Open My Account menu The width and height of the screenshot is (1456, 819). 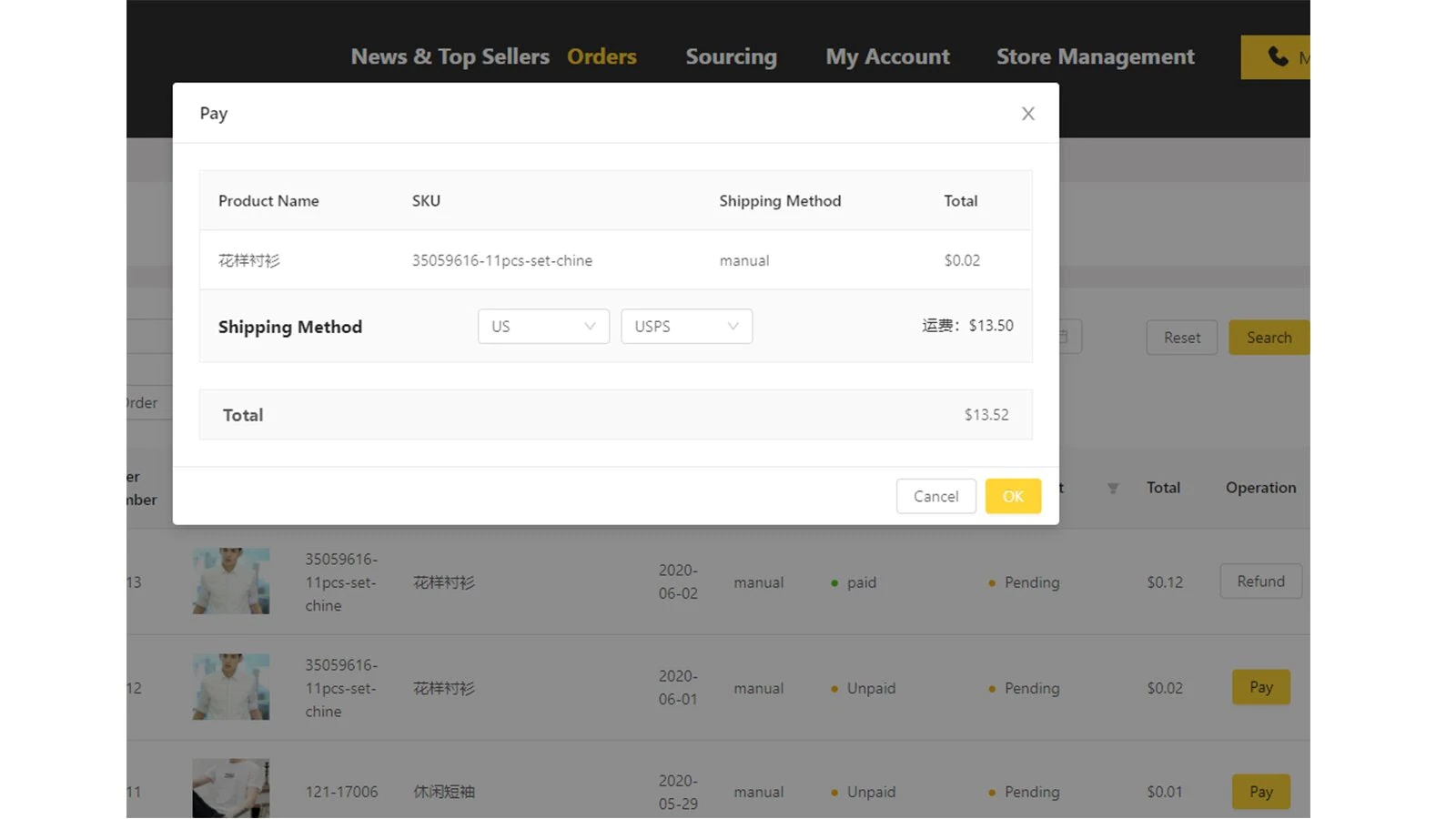click(887, 56)
